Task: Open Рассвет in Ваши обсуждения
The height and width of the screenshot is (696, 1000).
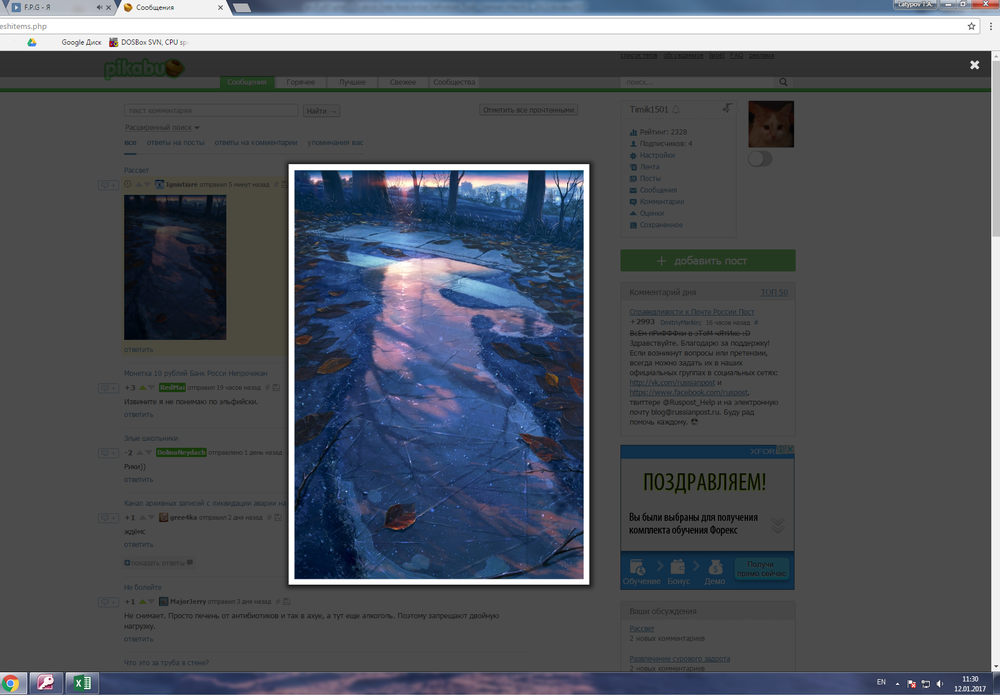Action: point(642,628)
